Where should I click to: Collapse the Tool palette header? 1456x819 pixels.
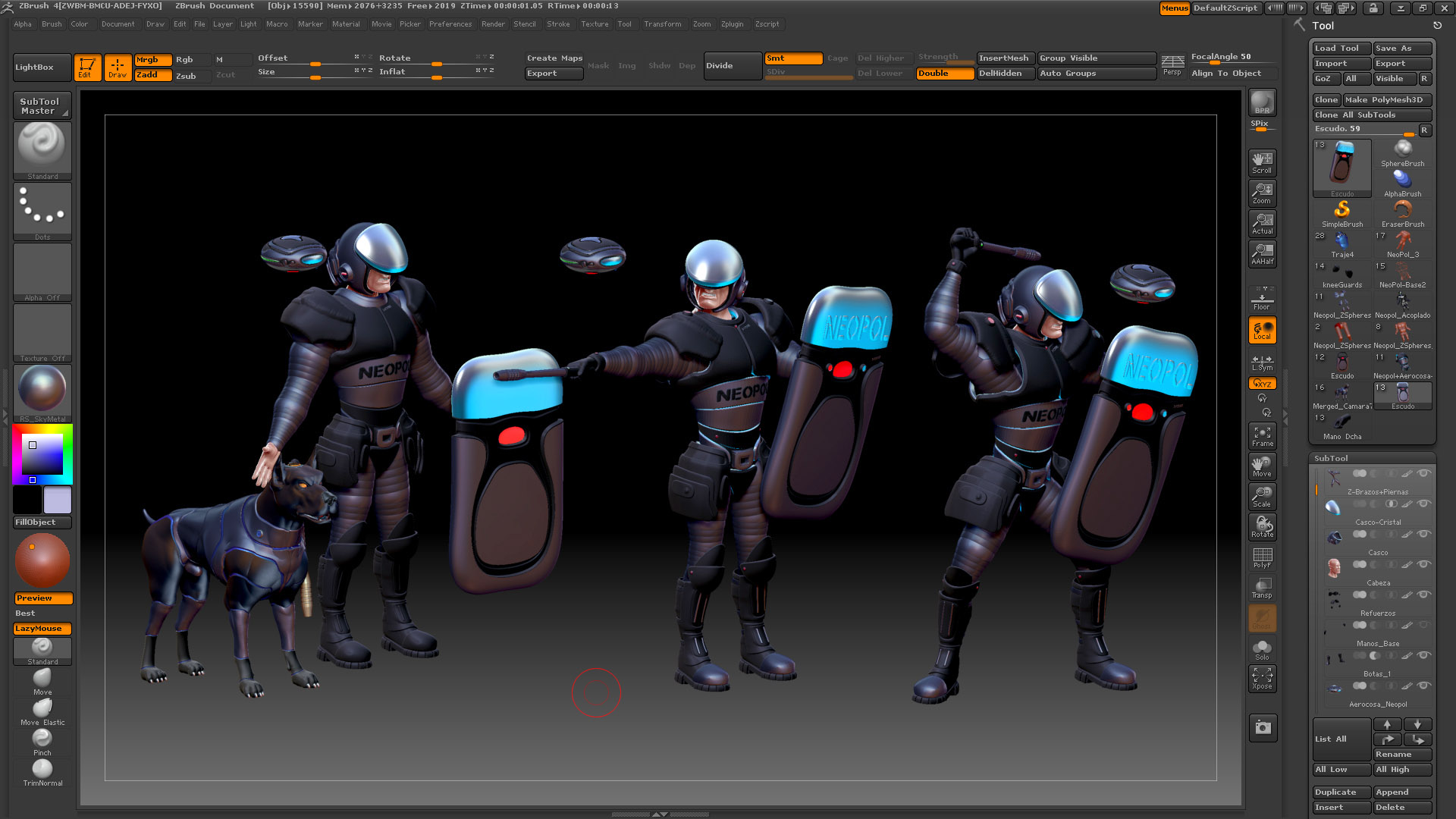pos(1323,26)
